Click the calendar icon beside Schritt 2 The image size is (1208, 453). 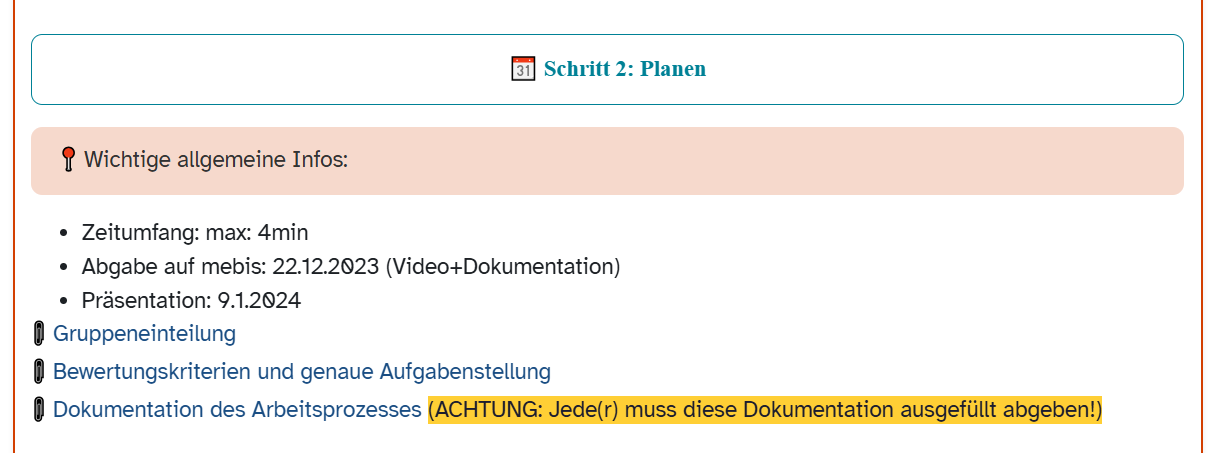pos(523,69)
